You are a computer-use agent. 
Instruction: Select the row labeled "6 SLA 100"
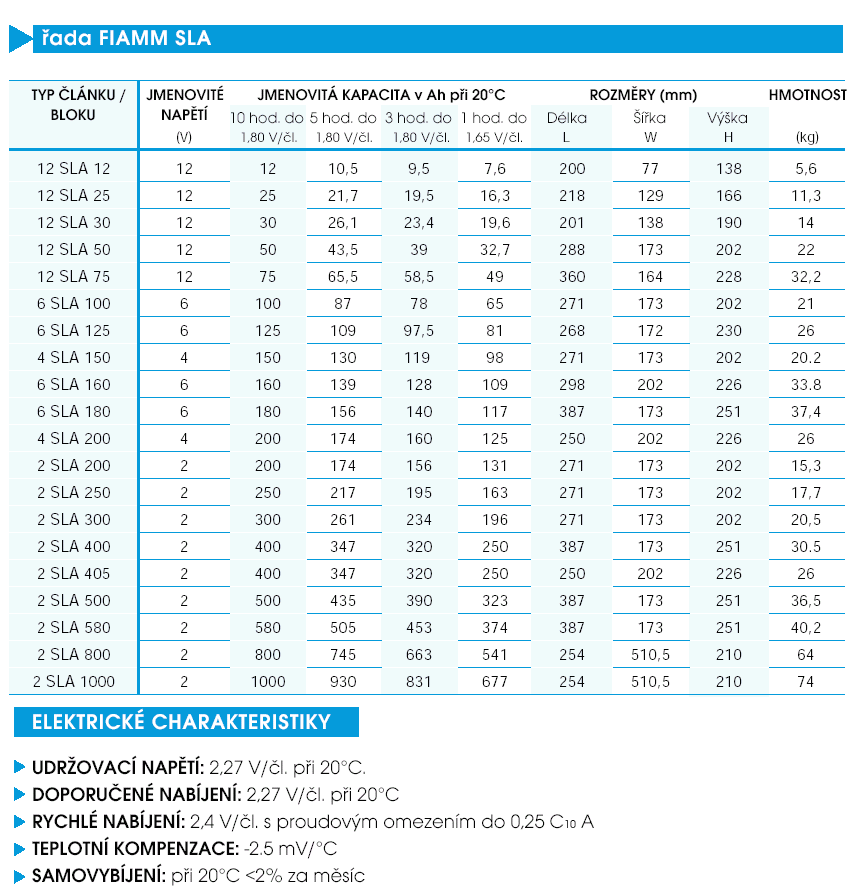(x=72, y=303)
